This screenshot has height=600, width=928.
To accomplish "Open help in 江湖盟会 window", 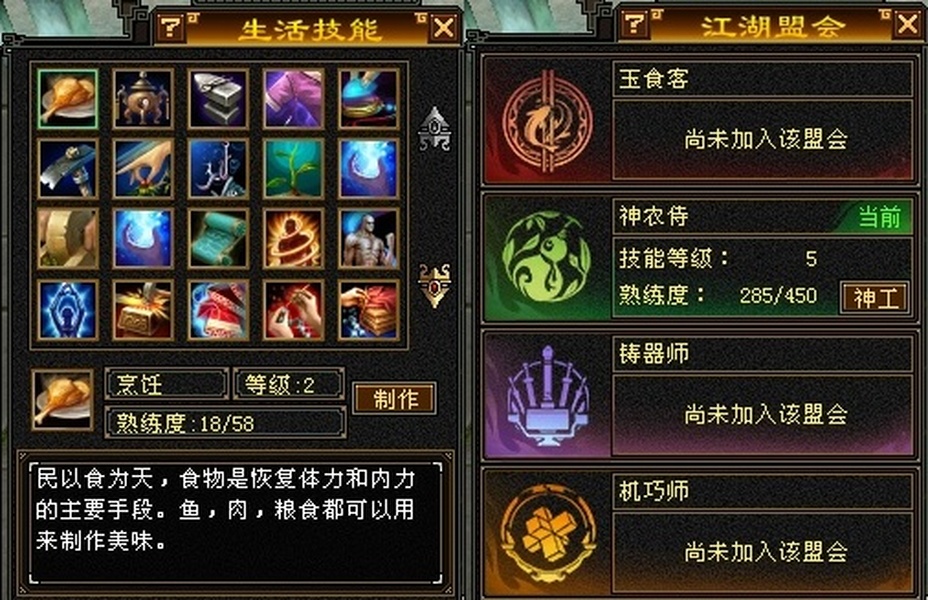I will point(634,24).
